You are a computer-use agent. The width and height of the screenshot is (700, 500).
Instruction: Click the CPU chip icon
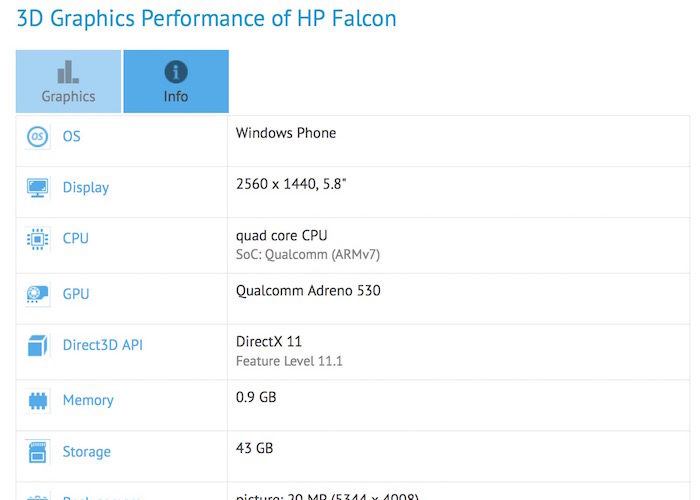coord(38,239)
